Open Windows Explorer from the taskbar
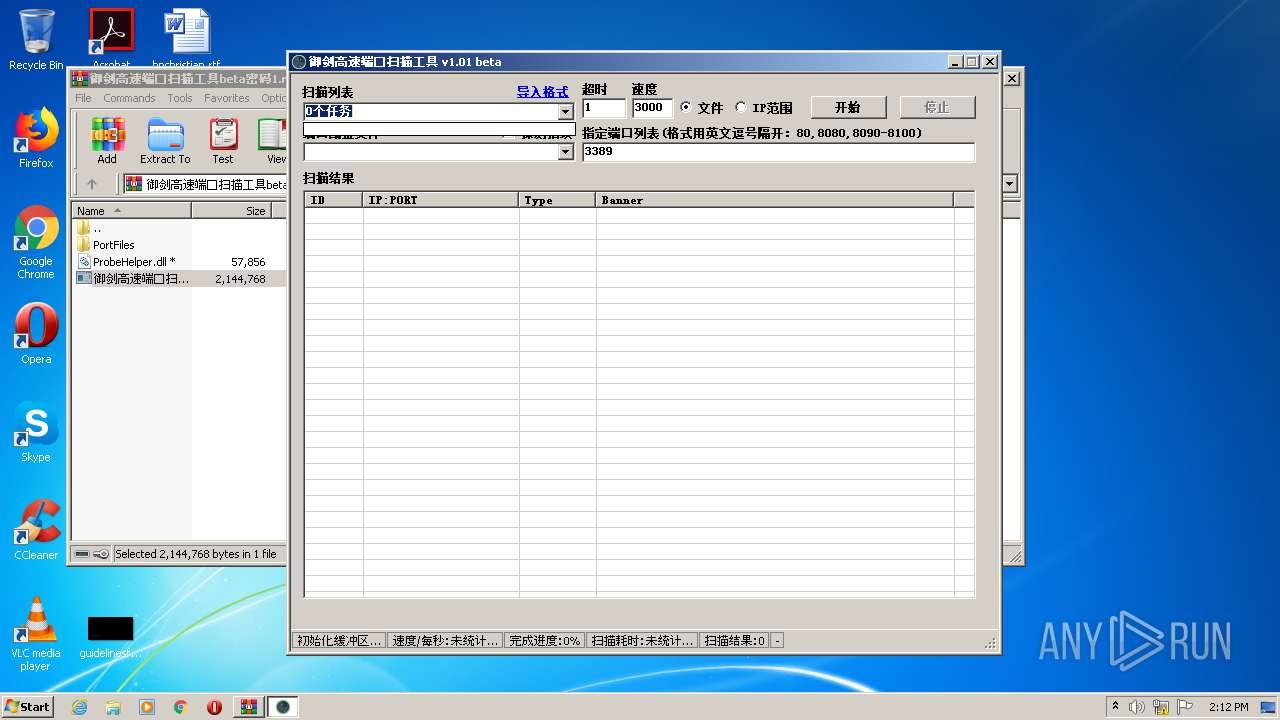This screenshot has width=1280, height=720. 113,707
